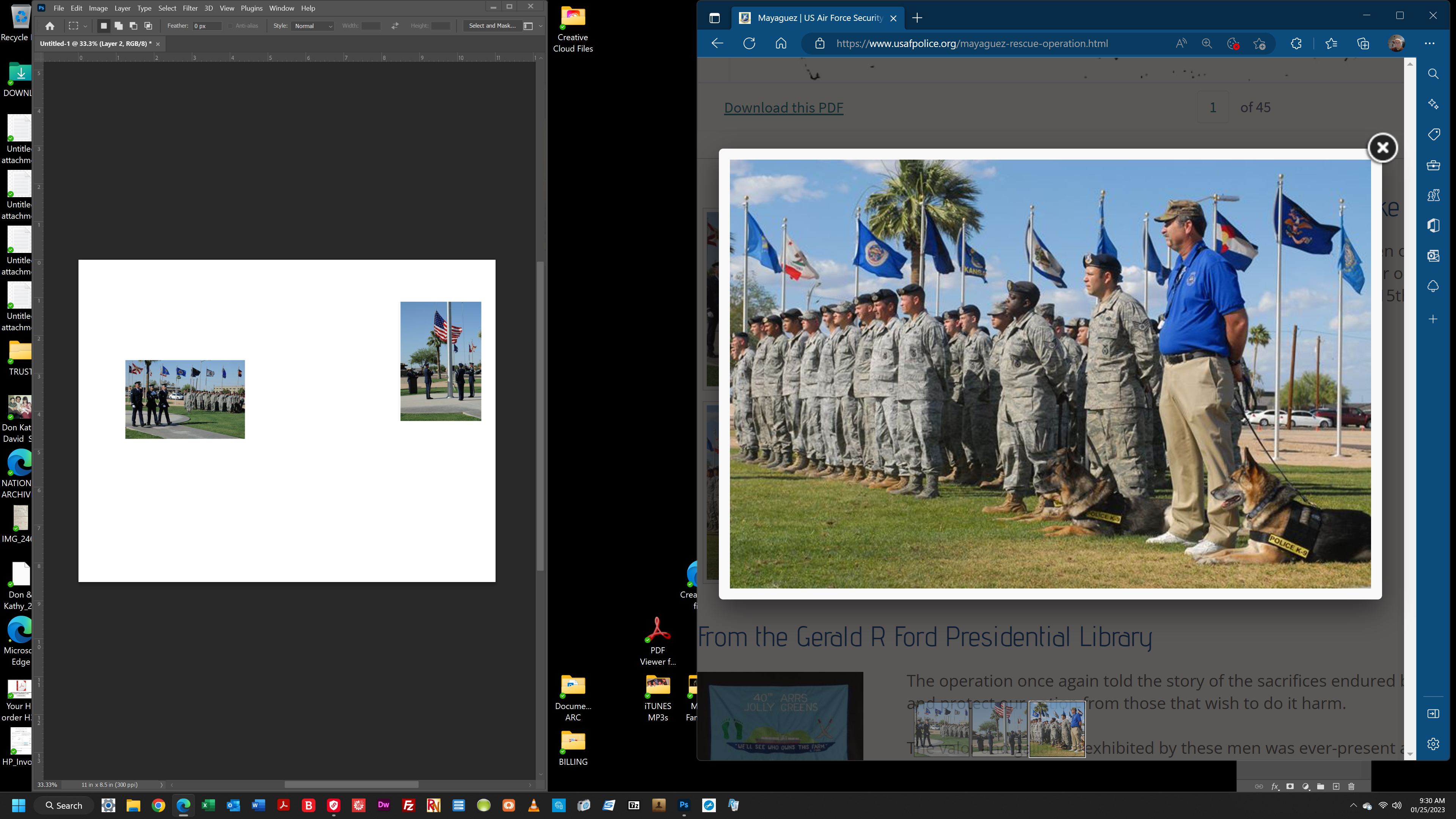Open the Edge Extensions puzzle icon

(1296, 44)
